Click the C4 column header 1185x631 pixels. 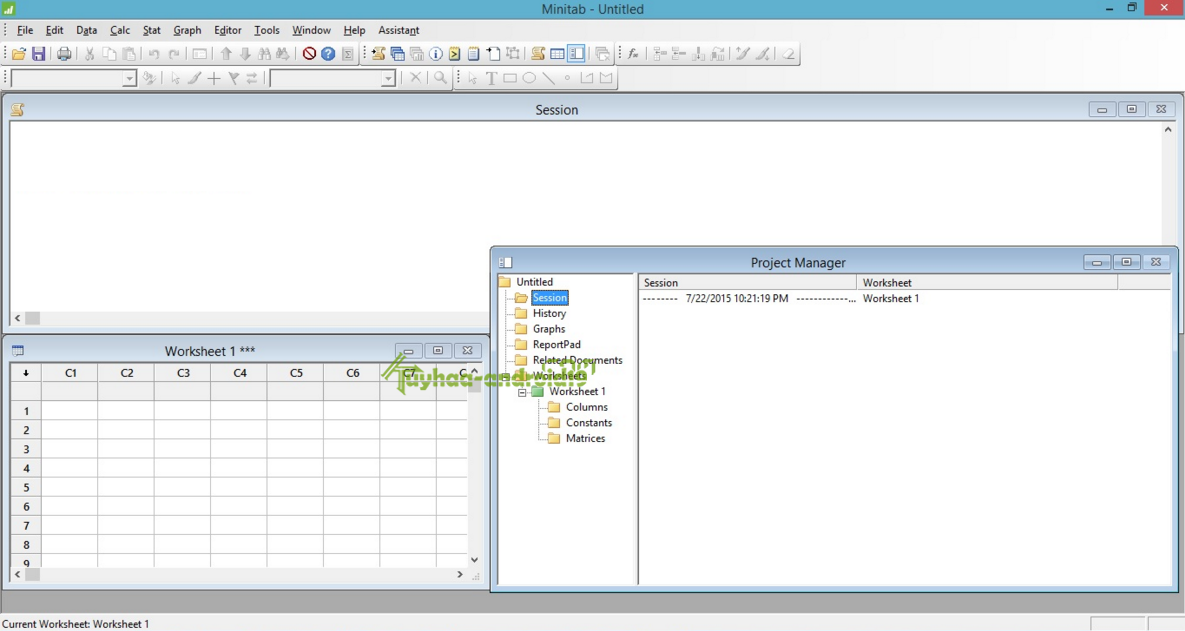[x=240, y=373]
